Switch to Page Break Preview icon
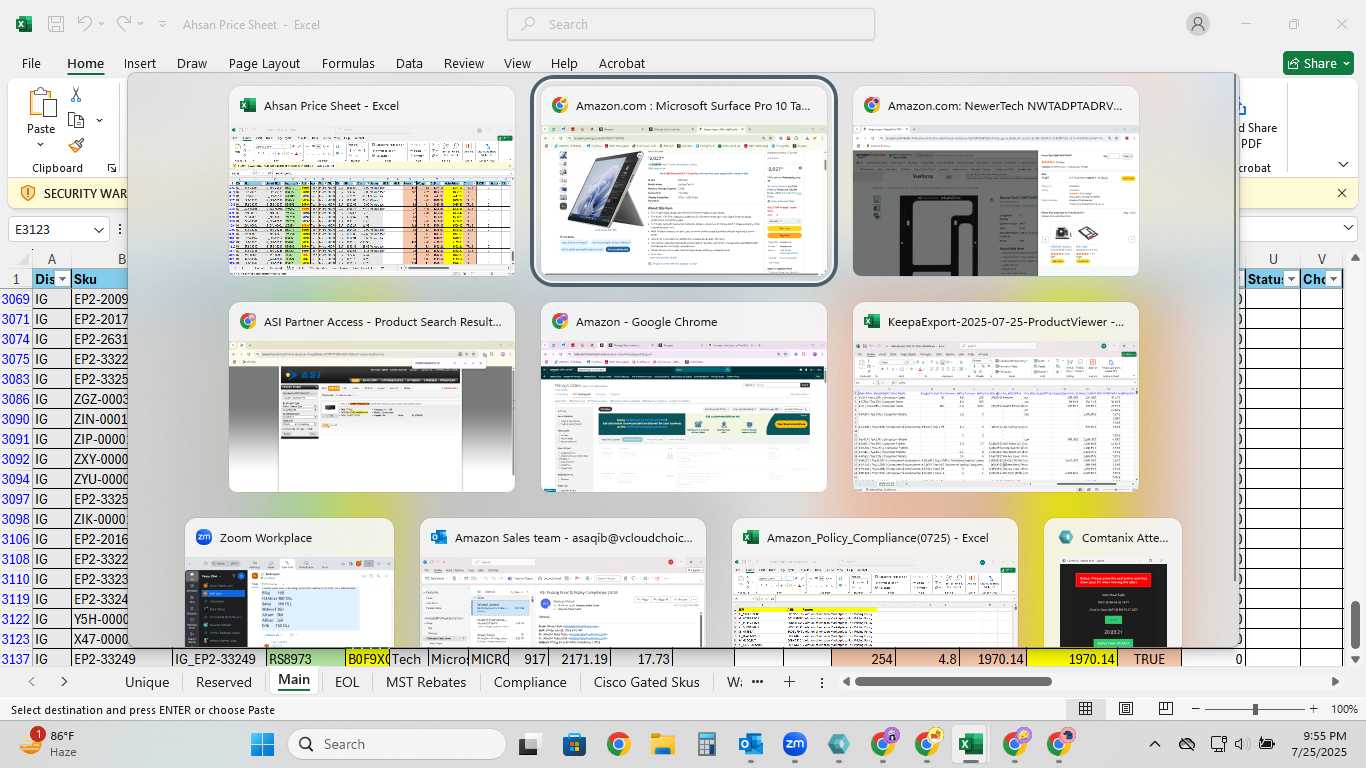 click(1166, 709)
